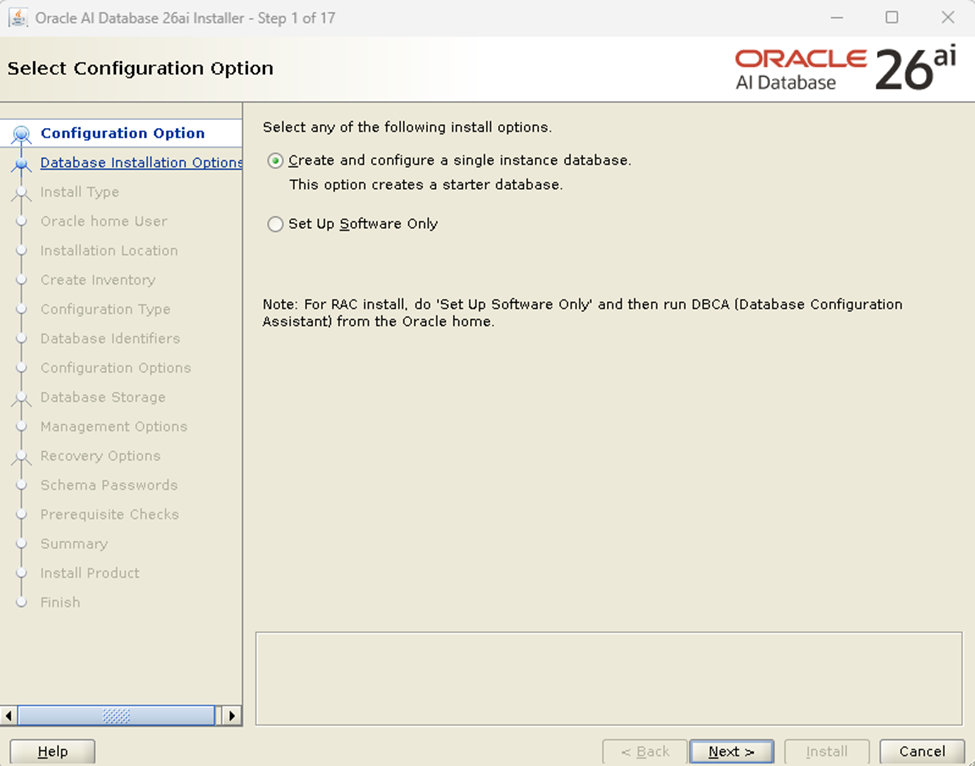Click the 'Database Identifiers' step text
The image size is (975, 766).
click(110, 338)
